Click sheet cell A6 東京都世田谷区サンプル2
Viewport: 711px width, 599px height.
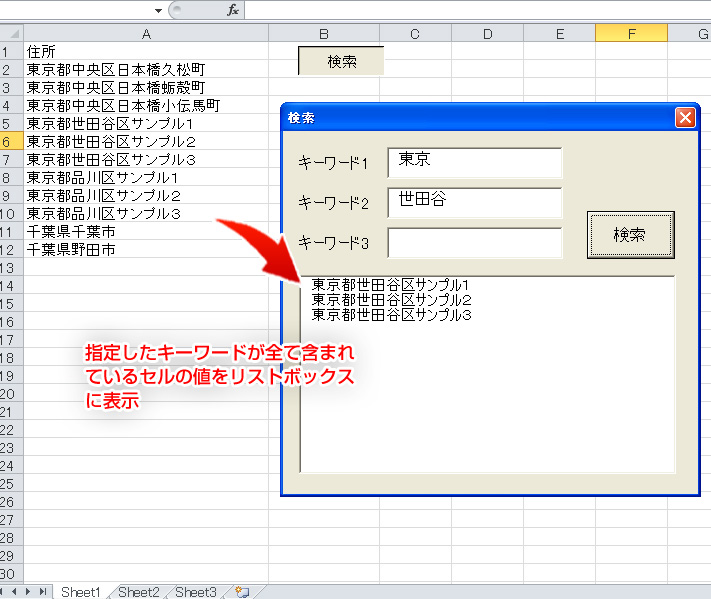(146, 141)
